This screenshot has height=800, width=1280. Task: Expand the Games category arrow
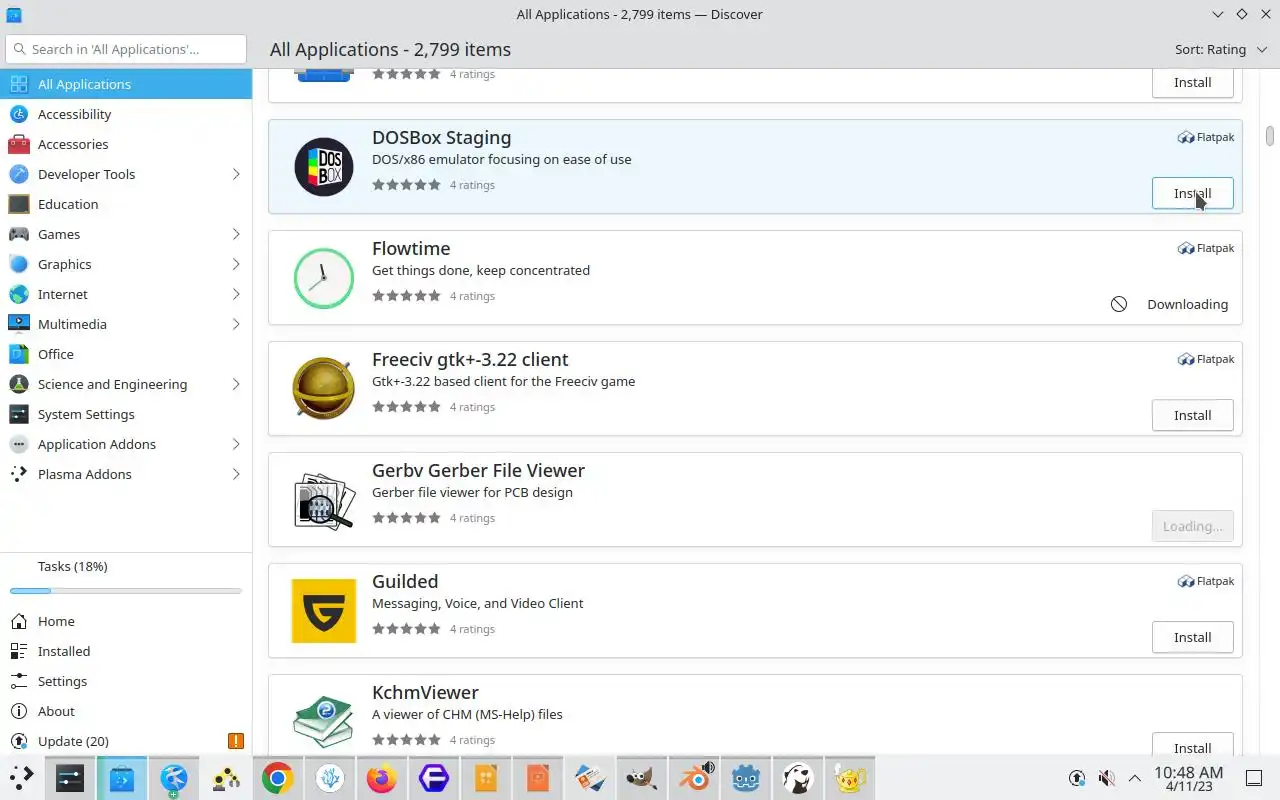[236, 234]
